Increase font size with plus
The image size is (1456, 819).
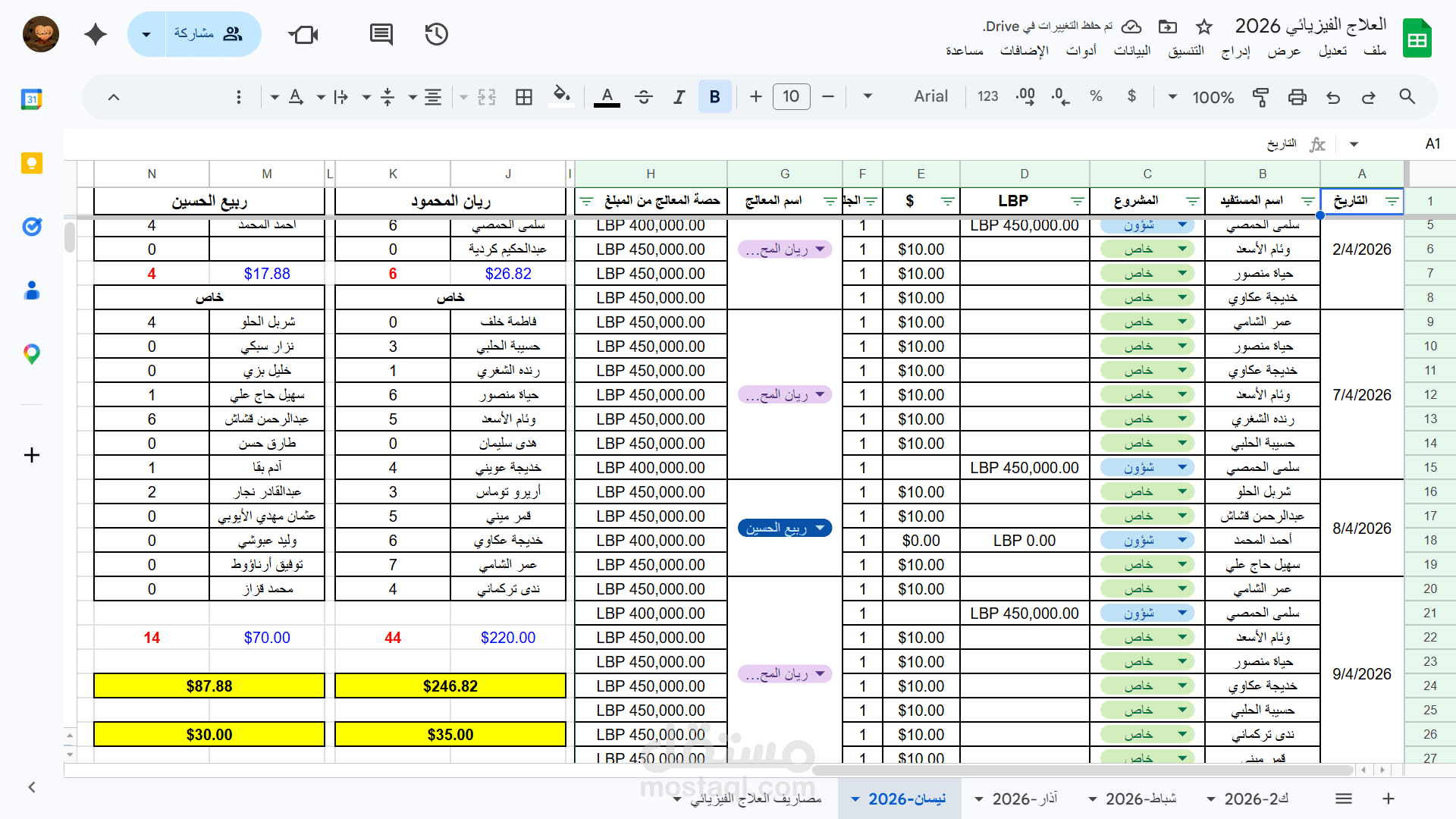pyautogui.click(x=755, y=96)
